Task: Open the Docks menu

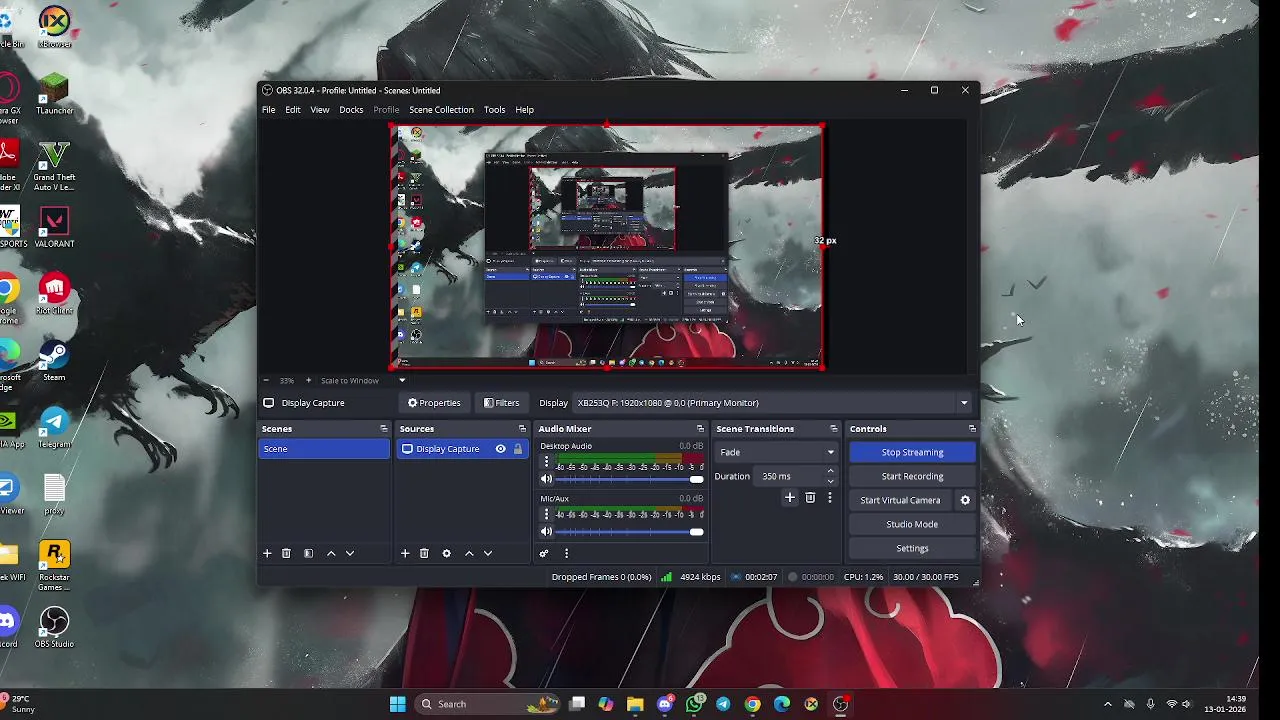Action: 351,110
